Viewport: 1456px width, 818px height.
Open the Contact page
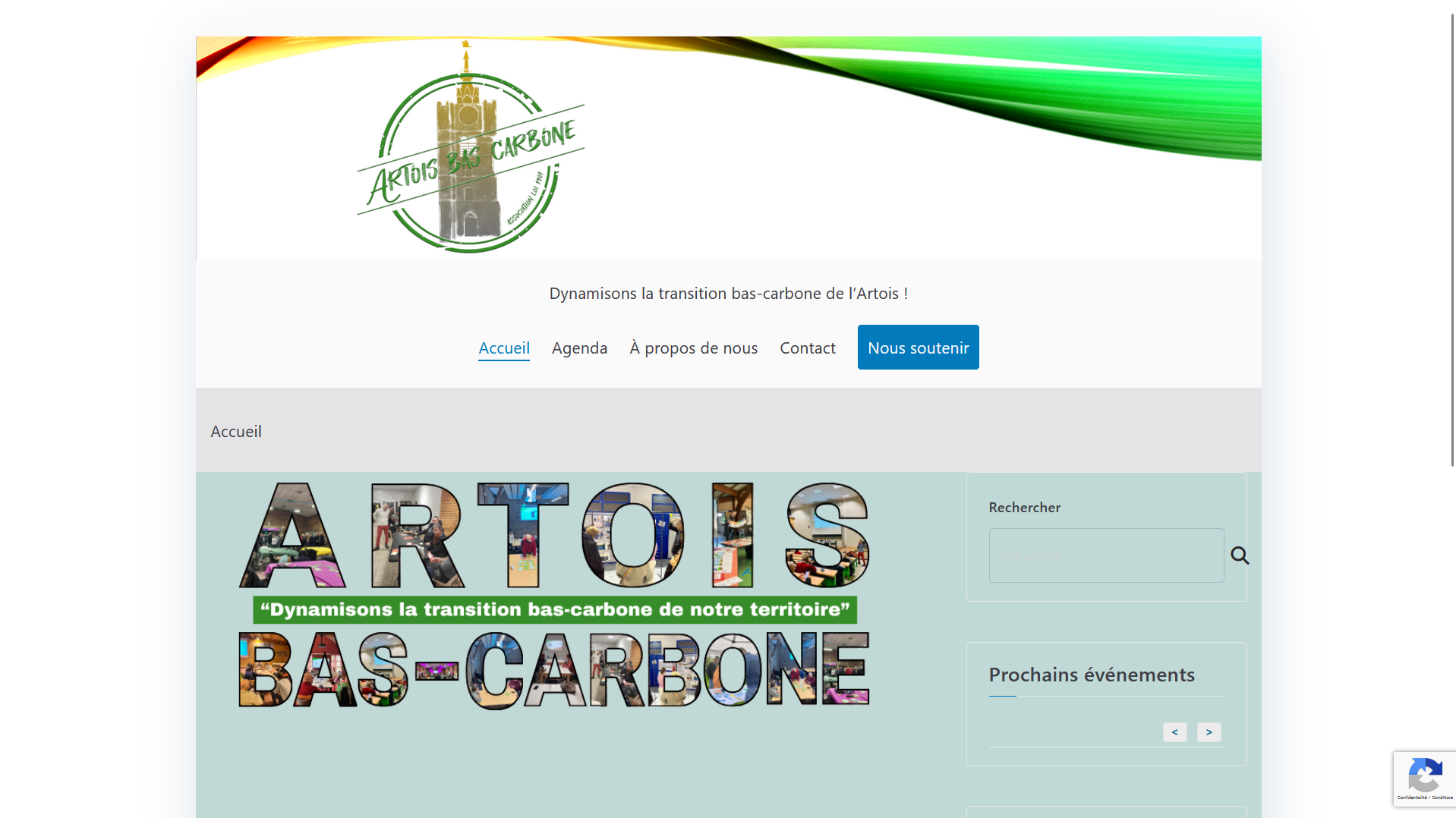807,348
